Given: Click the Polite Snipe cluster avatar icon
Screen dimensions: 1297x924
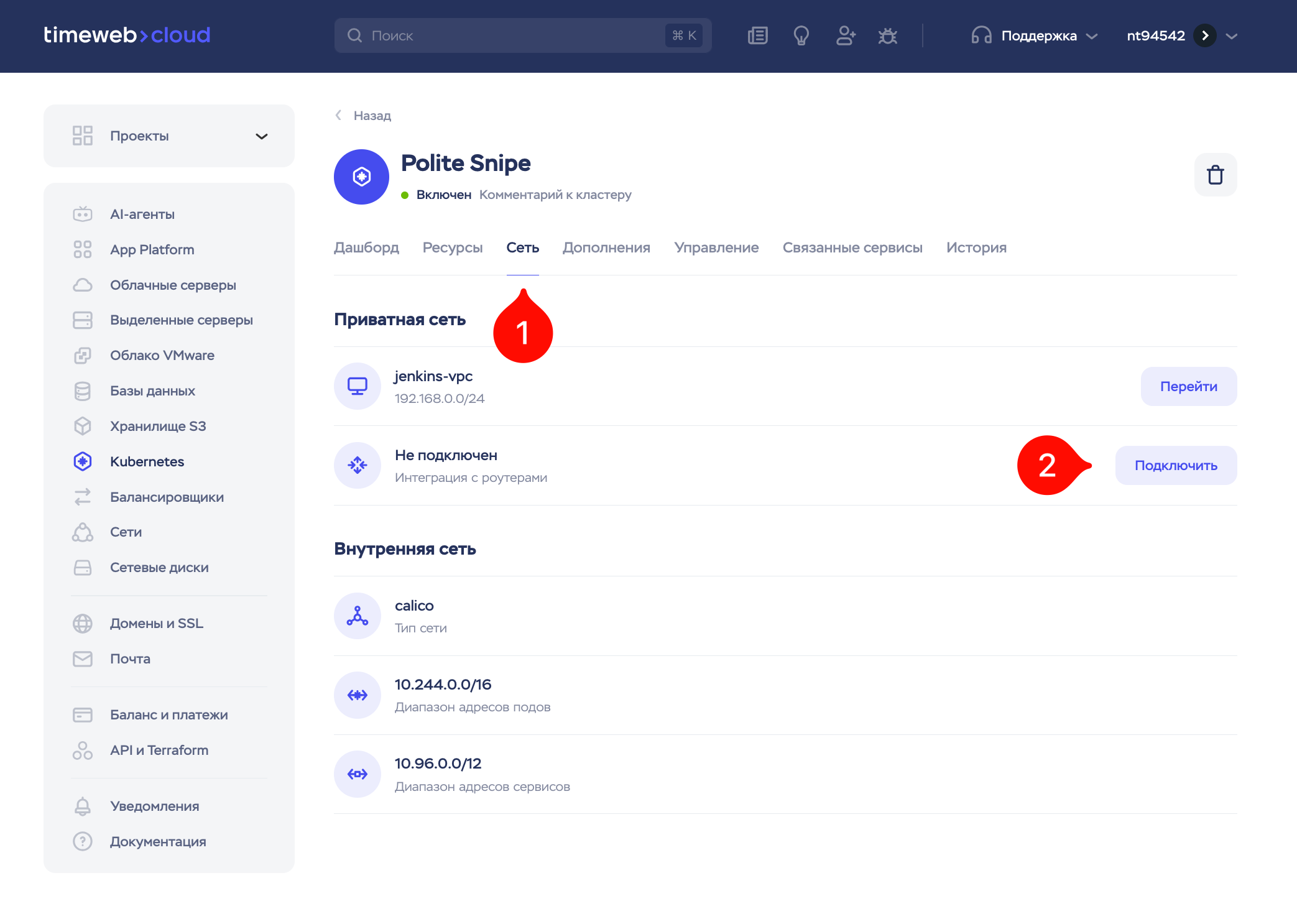Looking at the screenshot, I should (361, 177).
